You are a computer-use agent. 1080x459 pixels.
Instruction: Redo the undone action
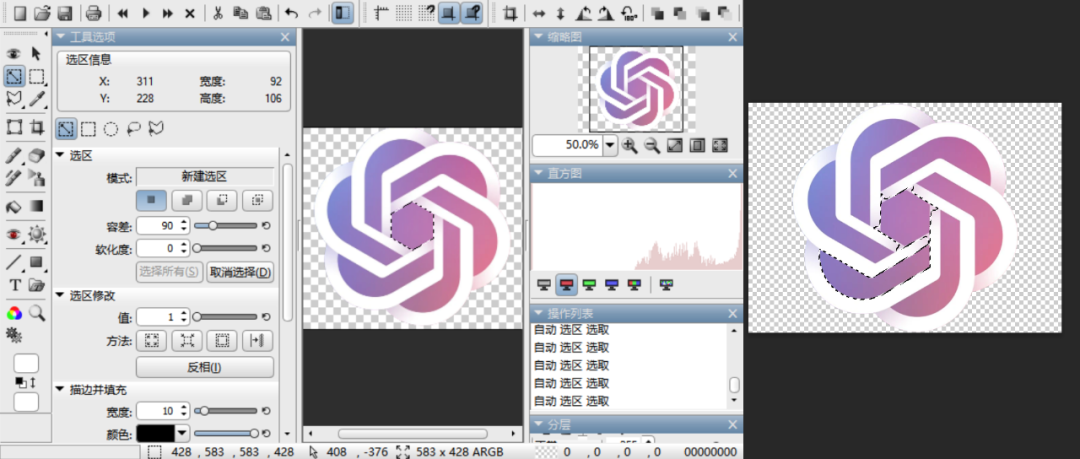point(314,12)
